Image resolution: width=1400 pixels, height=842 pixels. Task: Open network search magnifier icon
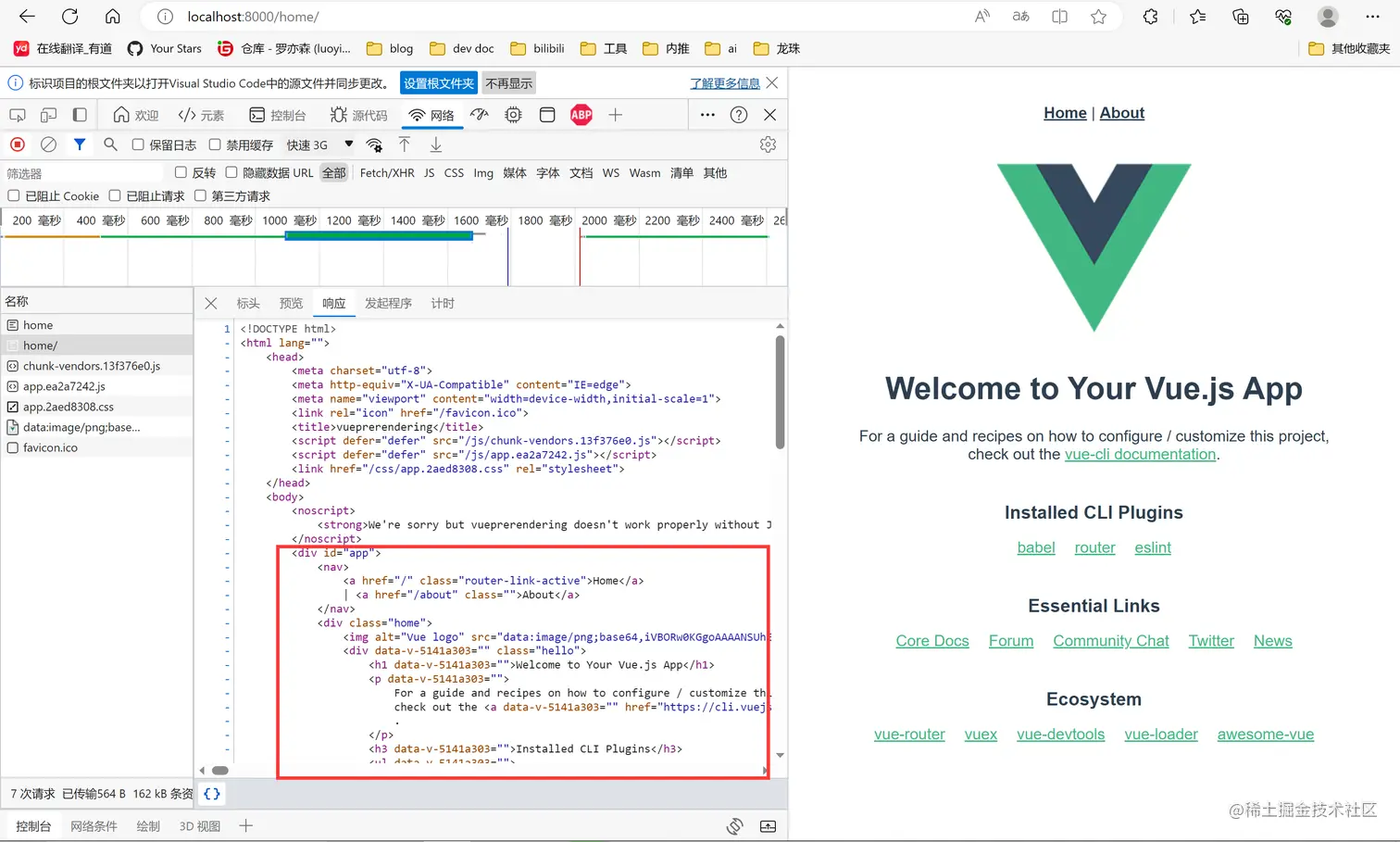pos(110,145)
